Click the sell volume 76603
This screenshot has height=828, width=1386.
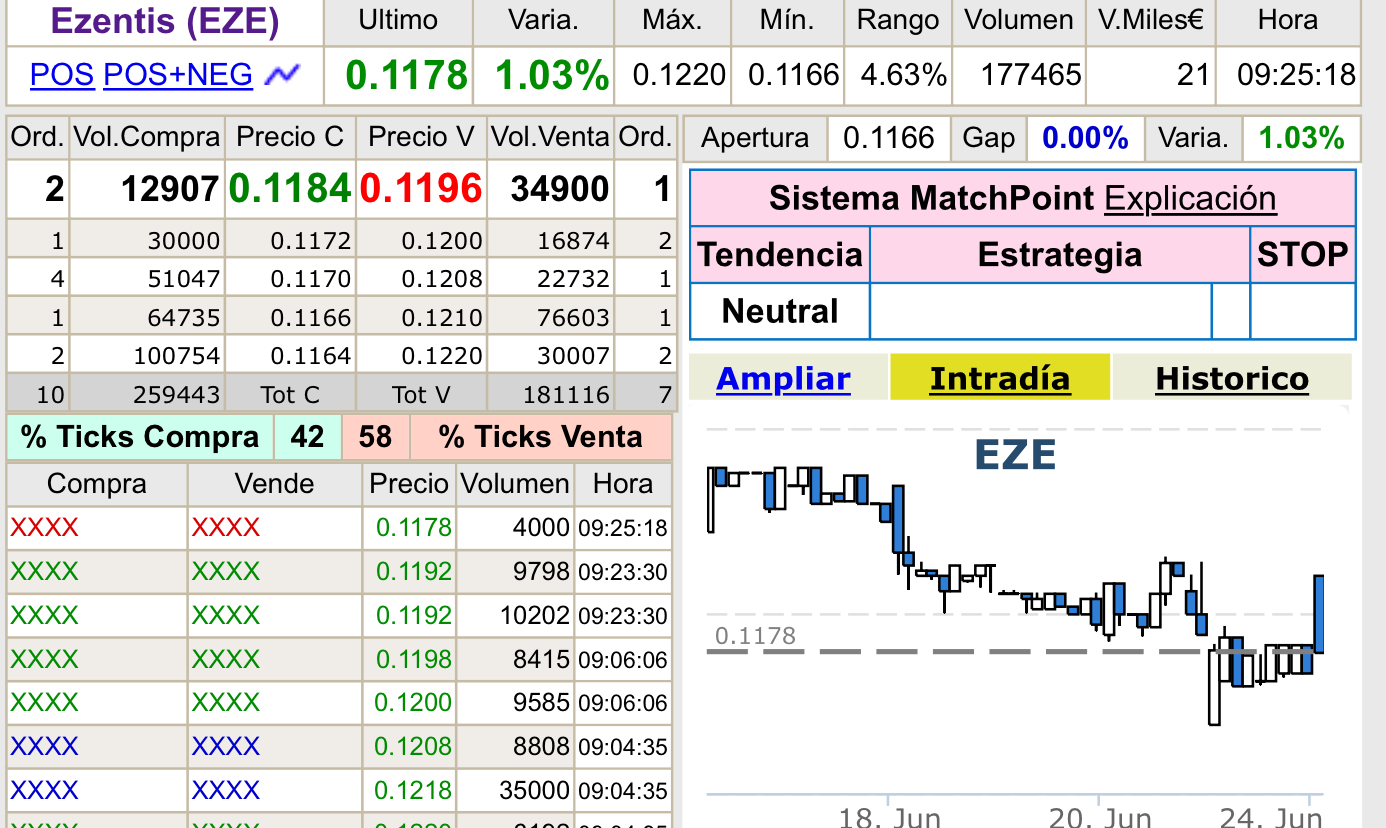pyautogui.click(x=573, y=318)
